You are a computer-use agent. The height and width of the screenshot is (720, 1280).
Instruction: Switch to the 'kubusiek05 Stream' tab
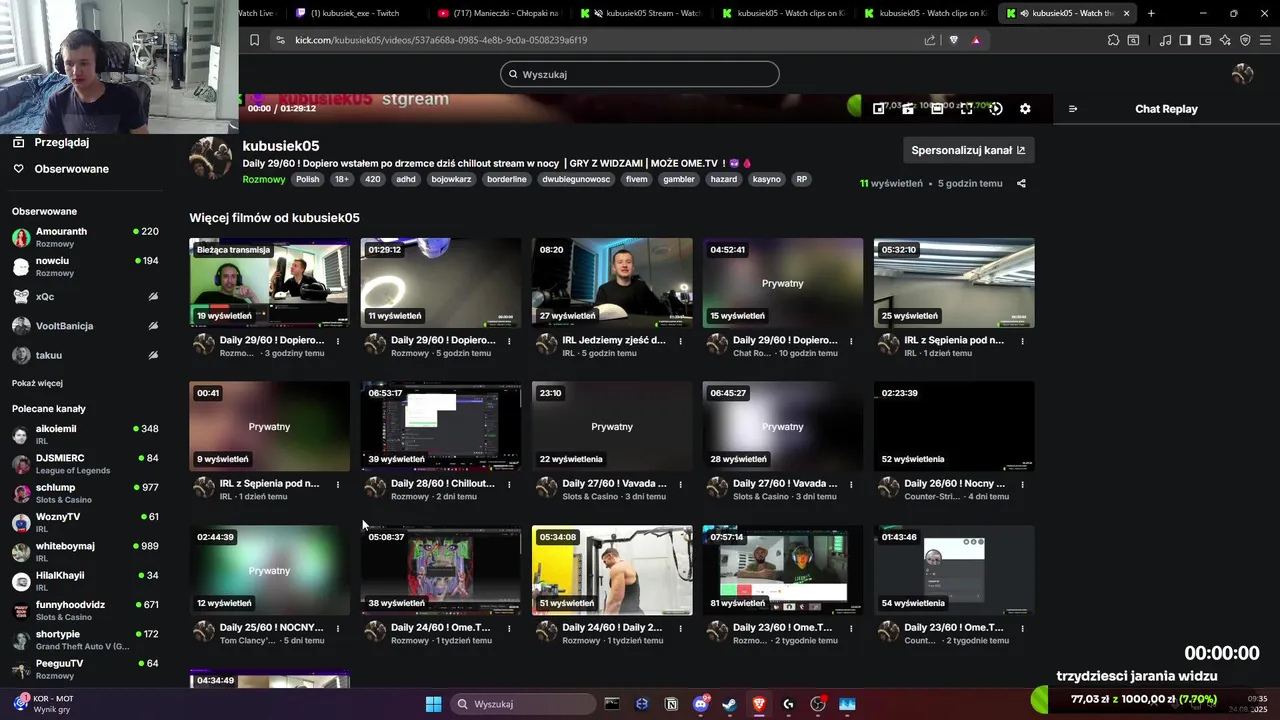click(640, 13)
